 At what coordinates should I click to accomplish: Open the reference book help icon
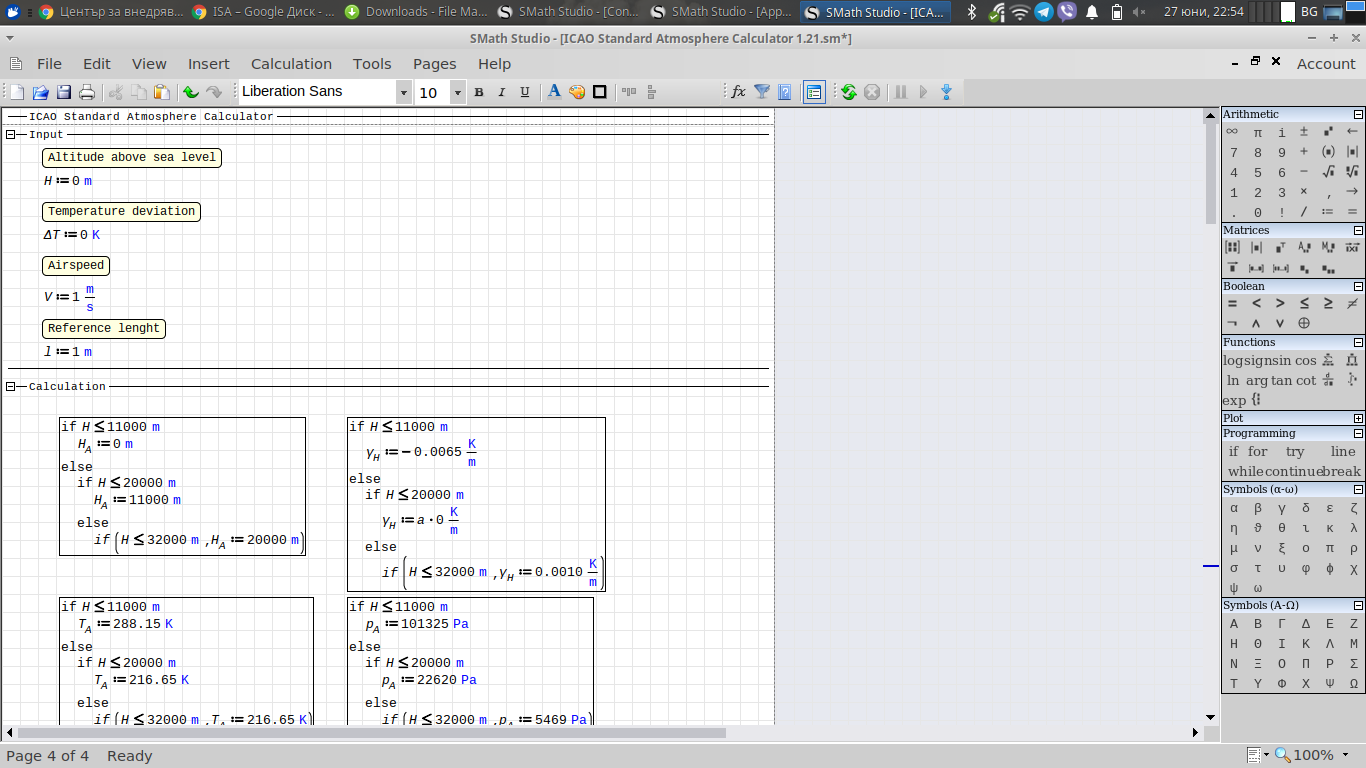(x=785, y=92)
